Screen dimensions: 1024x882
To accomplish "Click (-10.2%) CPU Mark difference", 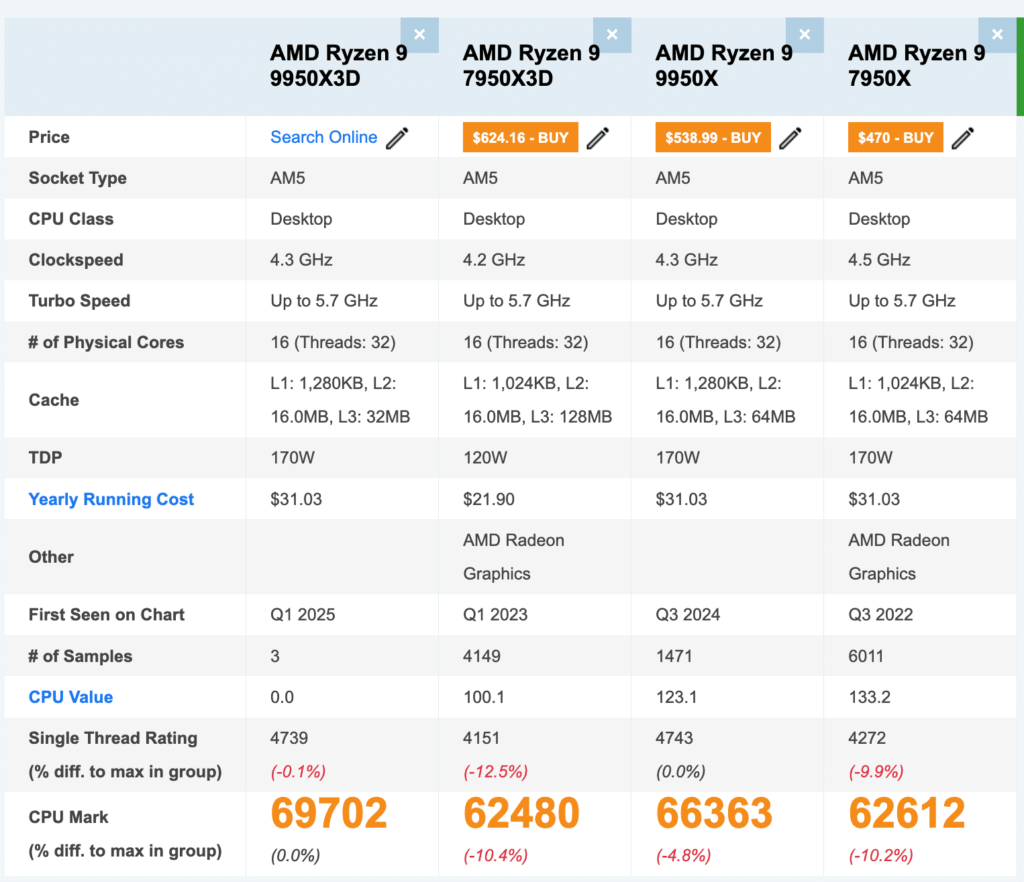I will pos(880,855).
